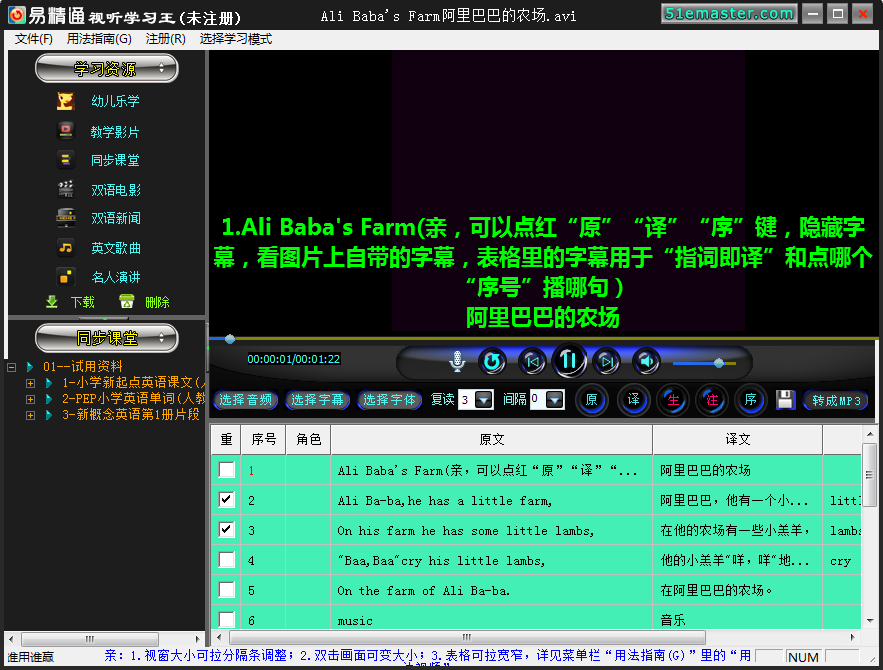Uncheck the repeat box for row 2
883x670 pixels.
pos(227,500)
